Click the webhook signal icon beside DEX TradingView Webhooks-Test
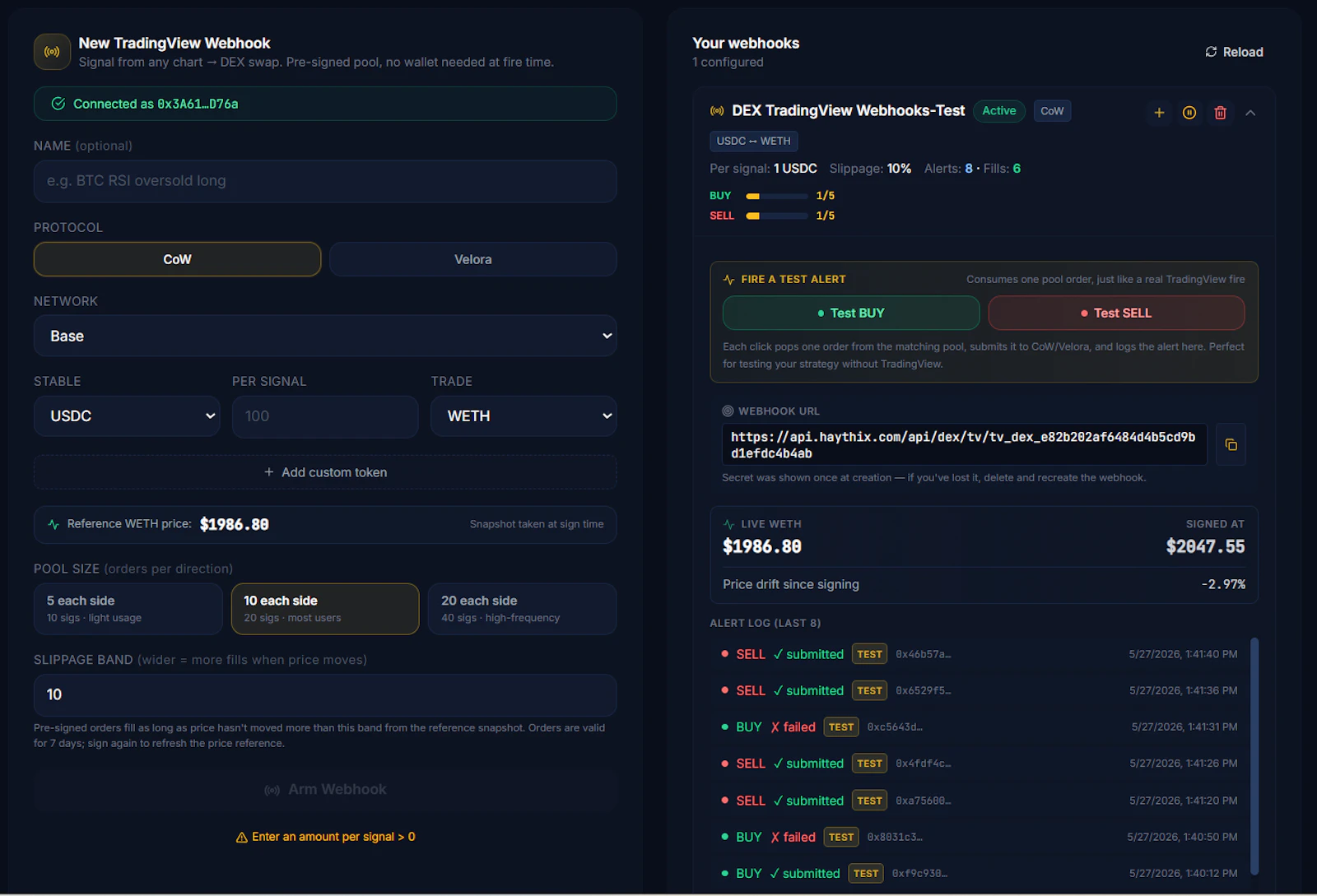1317x896 pixels. (x=717, y=111)
